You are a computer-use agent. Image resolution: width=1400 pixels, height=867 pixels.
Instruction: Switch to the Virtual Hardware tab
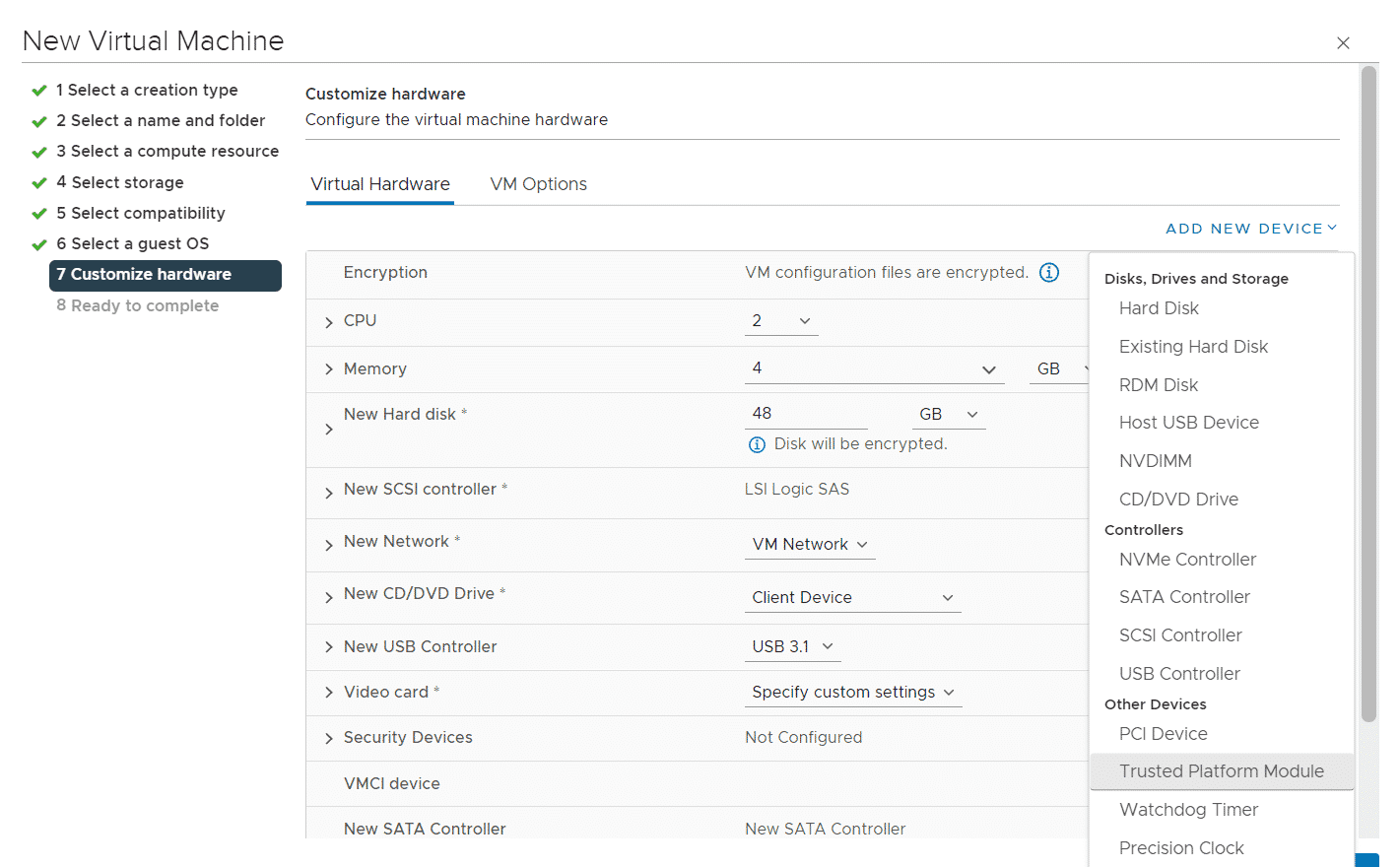click(380, 184)
